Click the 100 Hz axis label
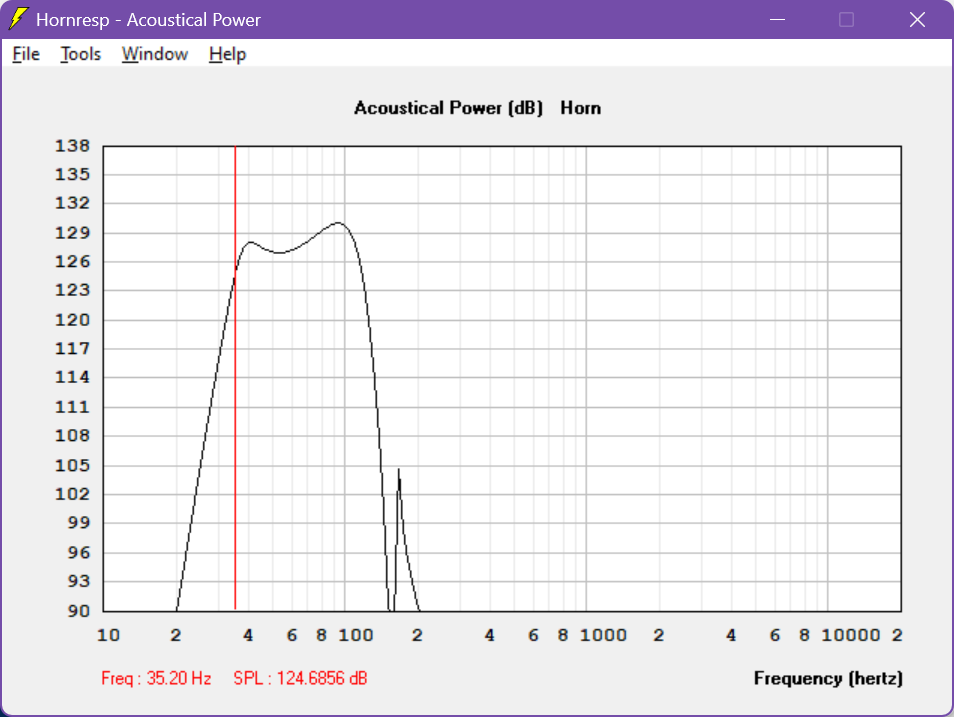This screenshot has width=954, height=717. [356, 635]
